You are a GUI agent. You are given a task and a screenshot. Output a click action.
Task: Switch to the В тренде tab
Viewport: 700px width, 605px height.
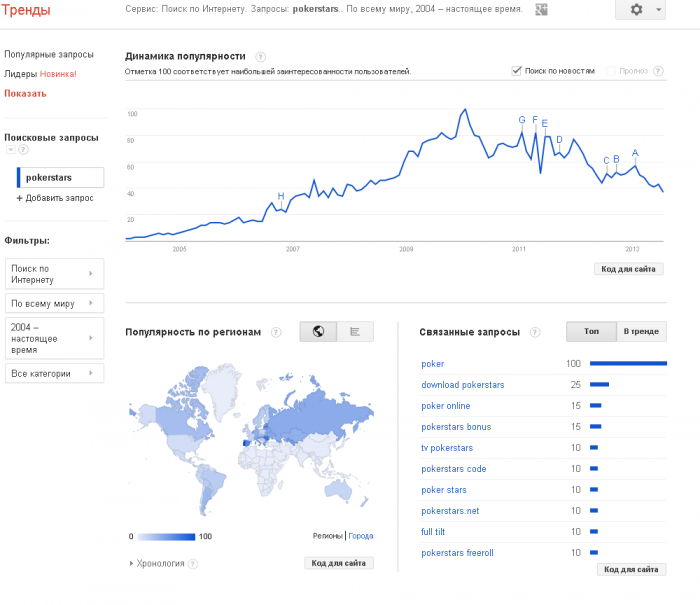640,331
